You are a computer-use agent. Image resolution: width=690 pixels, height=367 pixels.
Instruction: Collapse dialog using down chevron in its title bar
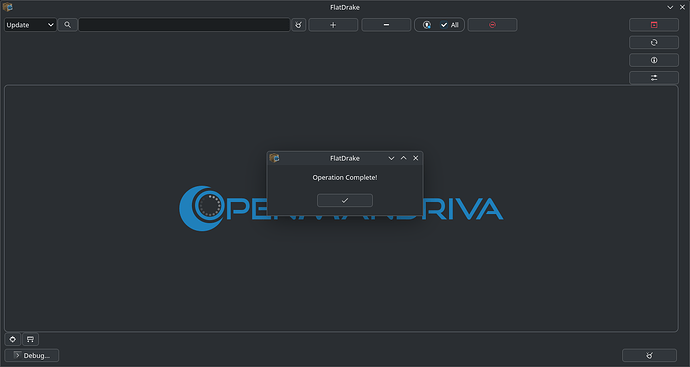click(391, 158)
